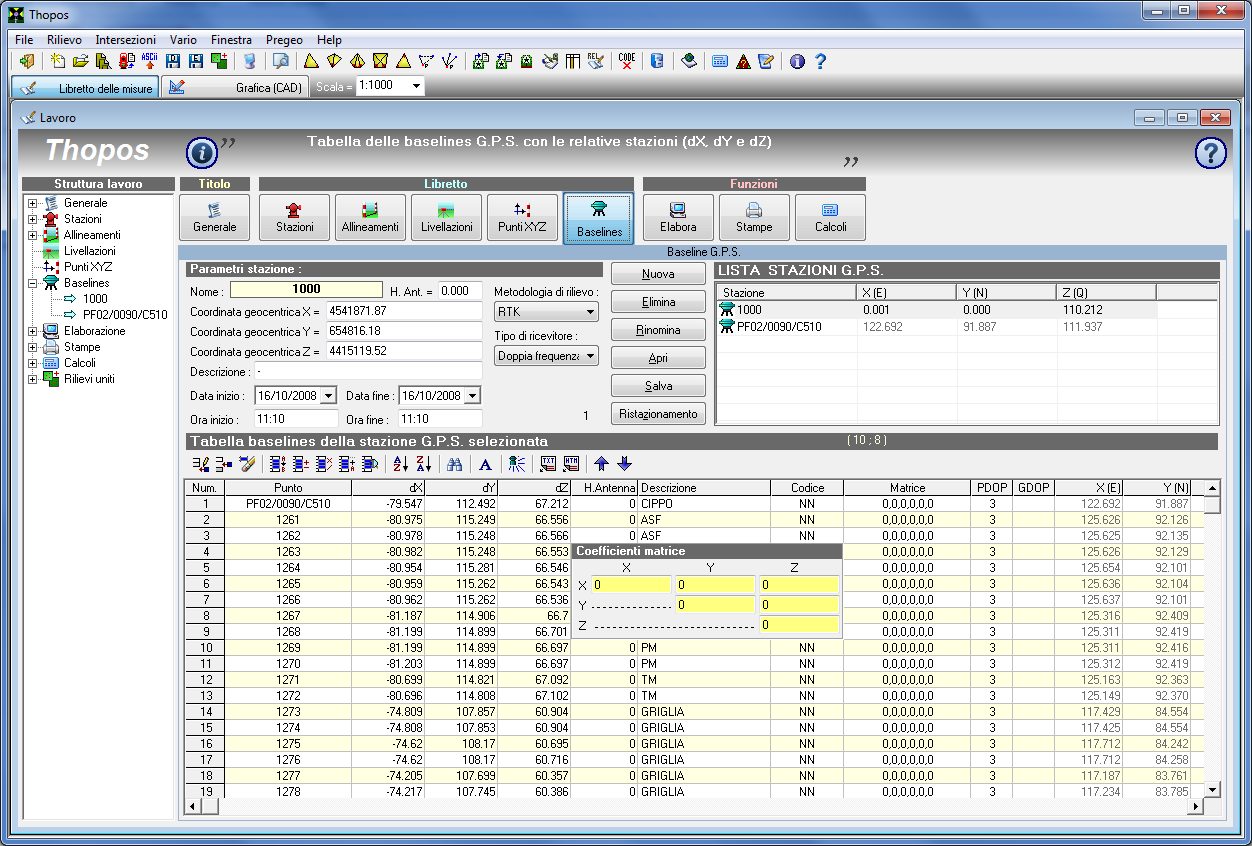
Task: Click the eraser icon in table toolbar
Action: [247, 464]
